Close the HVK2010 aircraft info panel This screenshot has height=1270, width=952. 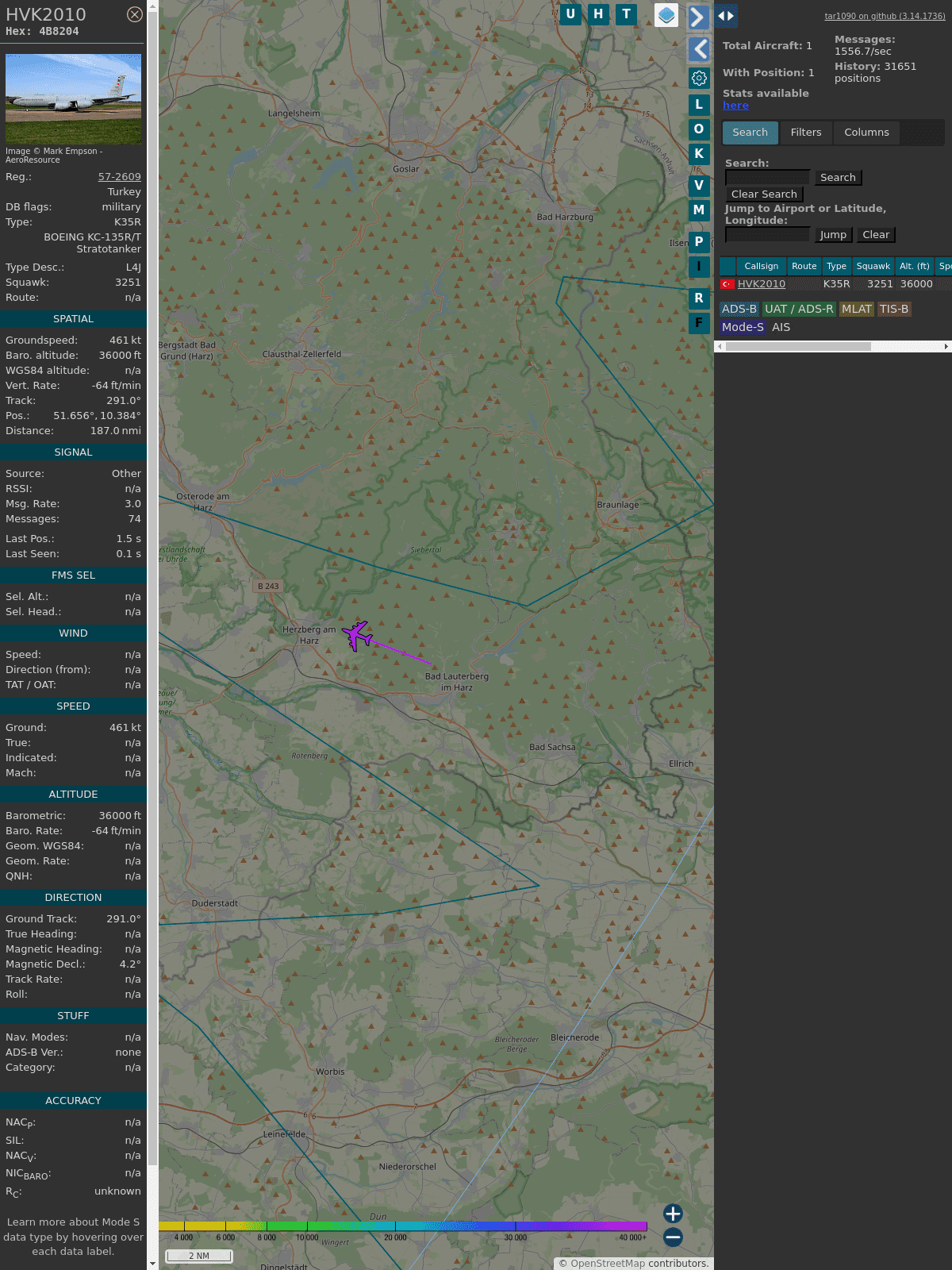[x=135, y=14]
